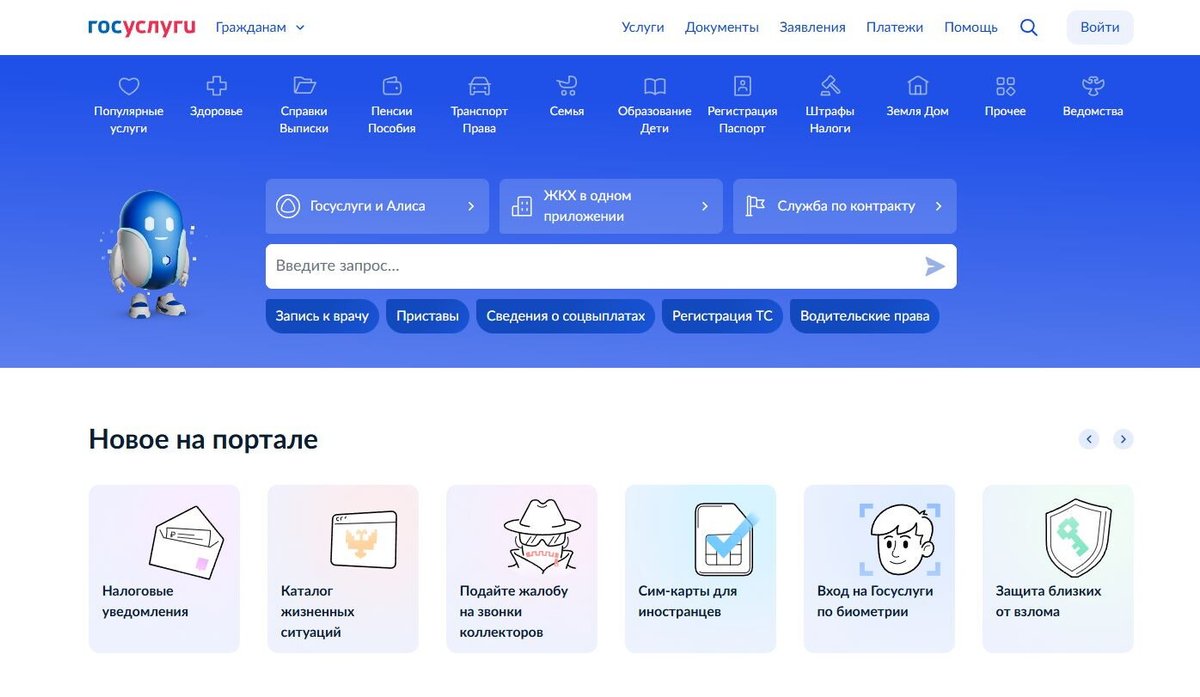This screenshot has width=1200, height=697.
Task: Open the Платежи menu item
Action: click(895, 28)
